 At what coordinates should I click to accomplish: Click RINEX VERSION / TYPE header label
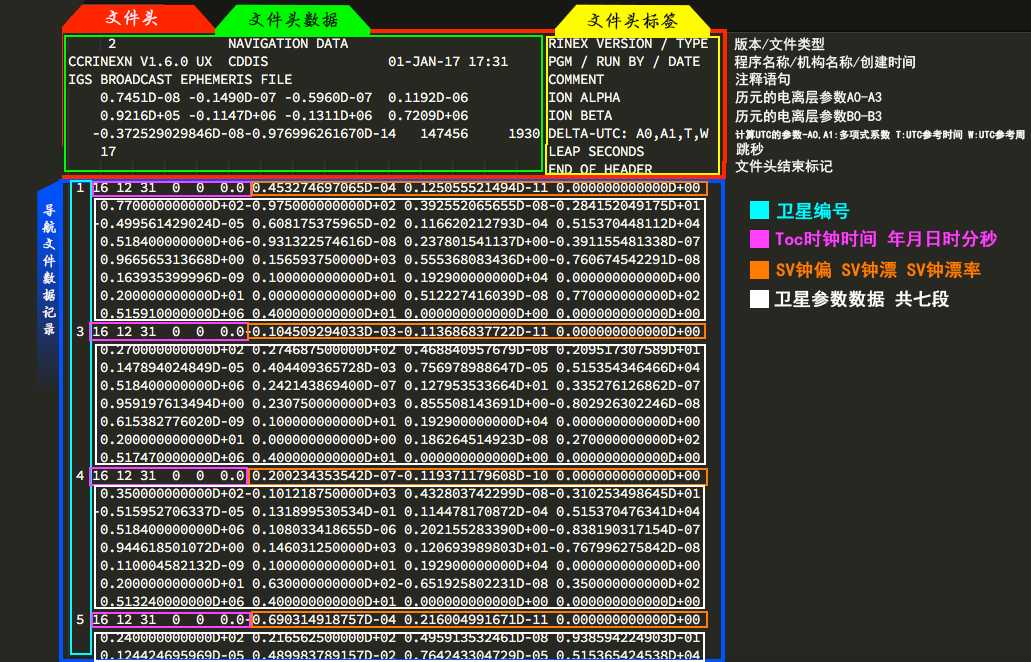628,43
